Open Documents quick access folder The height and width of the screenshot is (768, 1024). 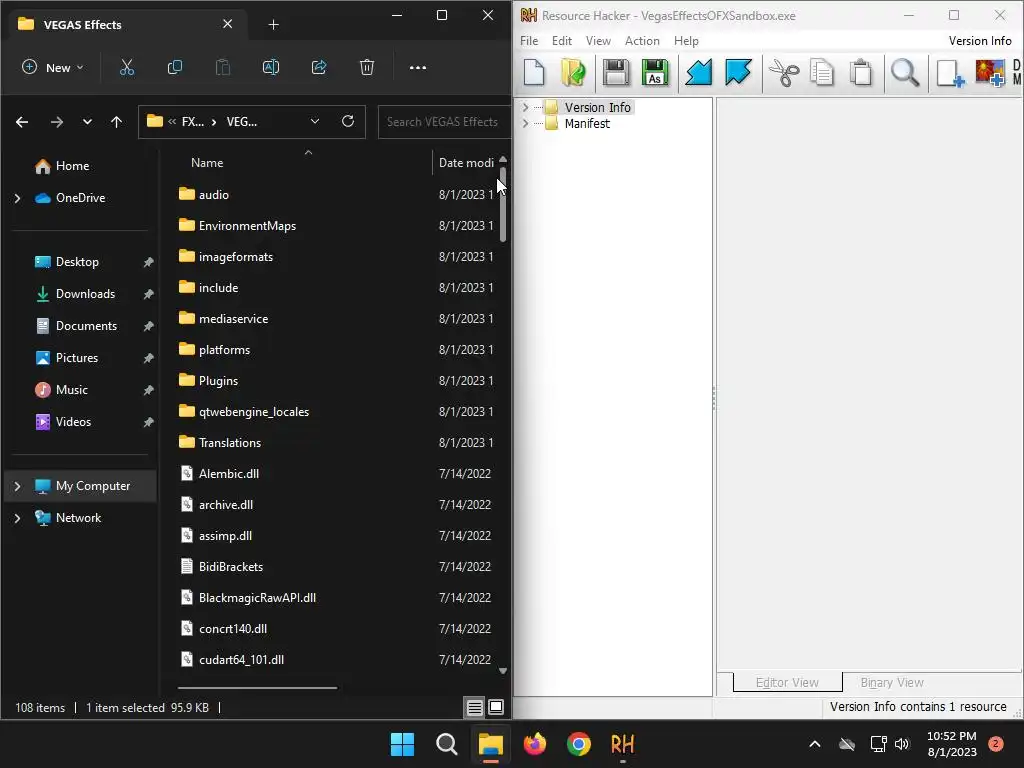(86, 326)
